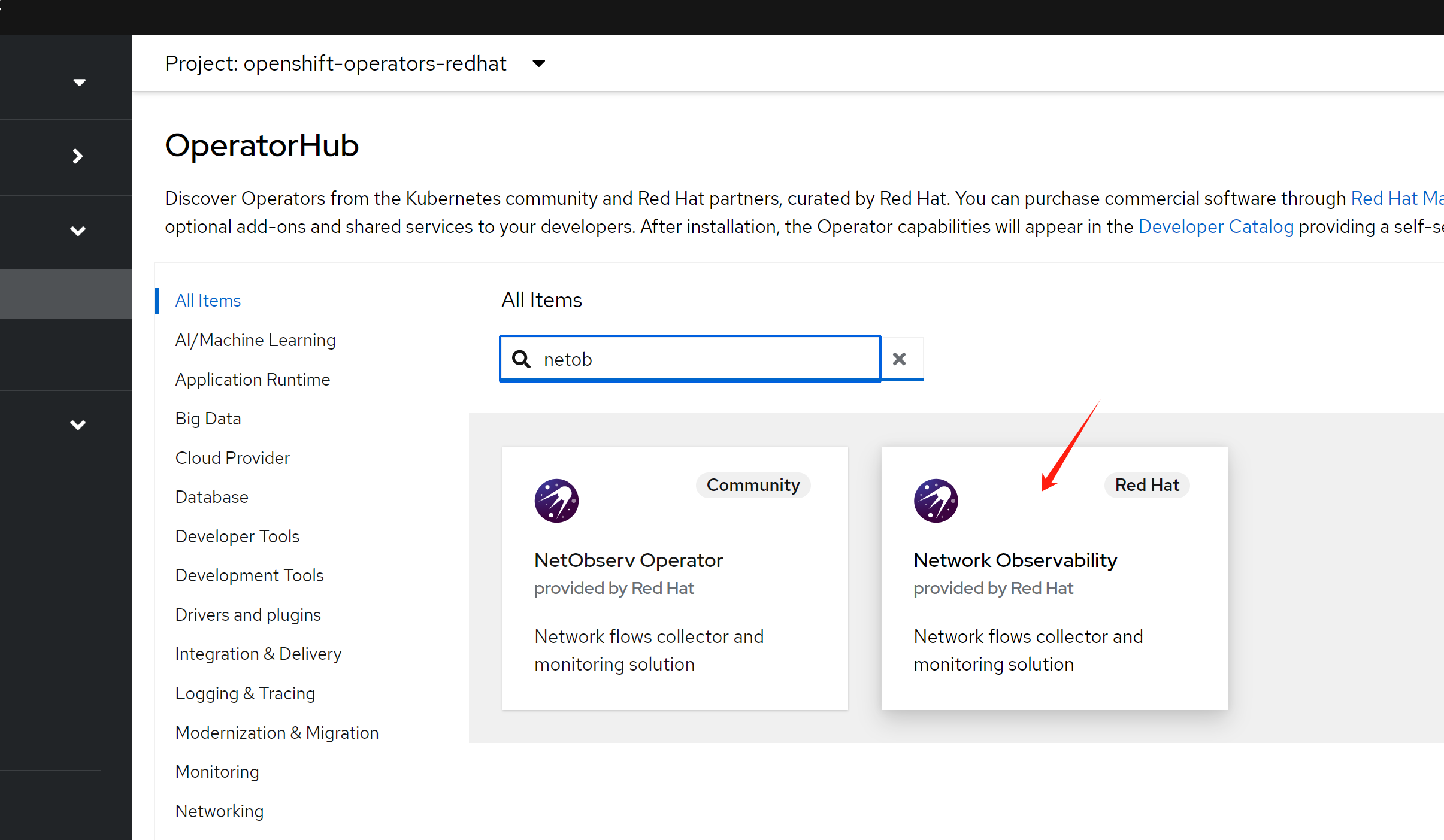Screen dimensions: 1444x840
Task: Click the Community badge on NetObserv card
Action: coord(753,485)
